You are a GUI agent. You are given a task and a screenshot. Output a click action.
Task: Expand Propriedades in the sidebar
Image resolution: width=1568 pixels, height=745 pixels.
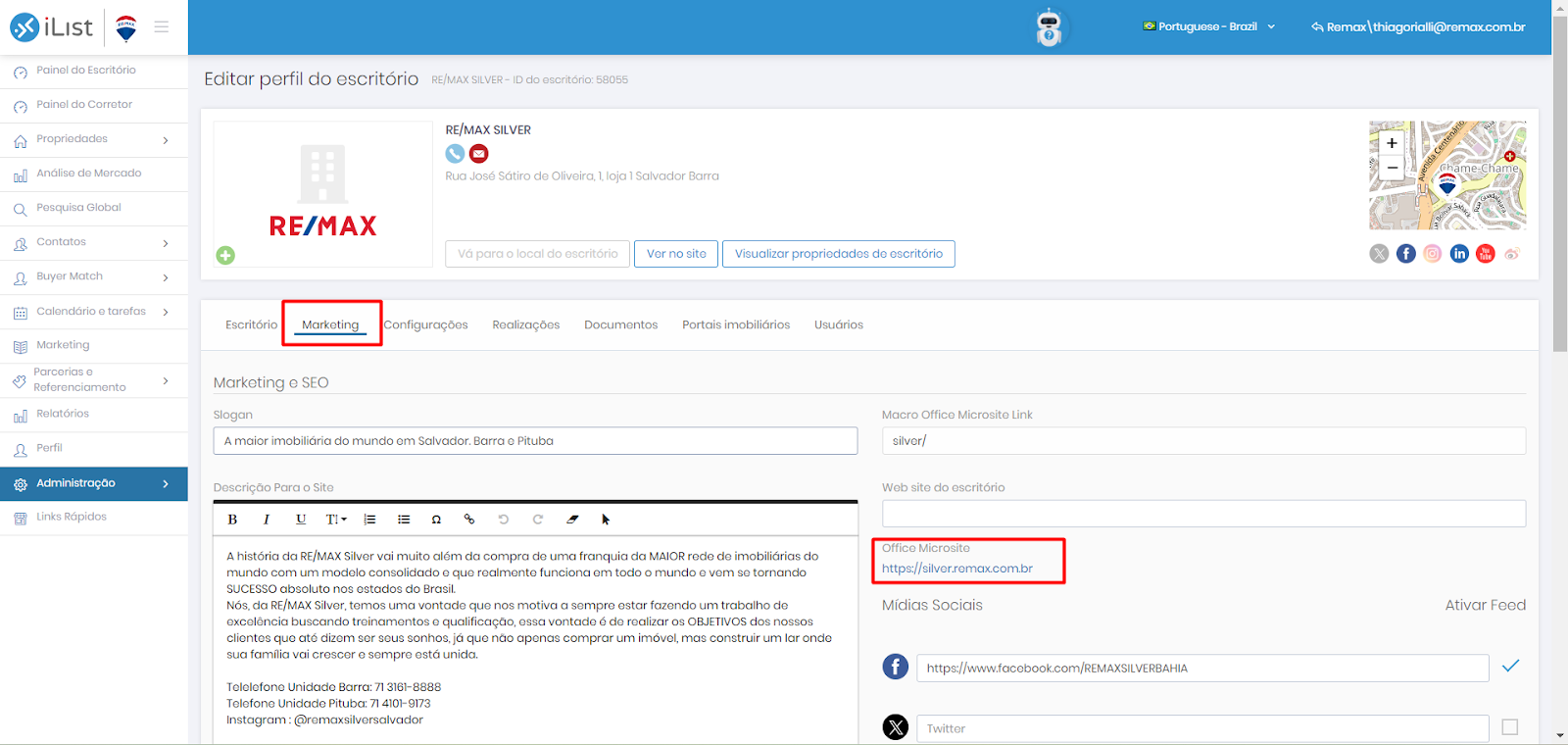point(165,140)
